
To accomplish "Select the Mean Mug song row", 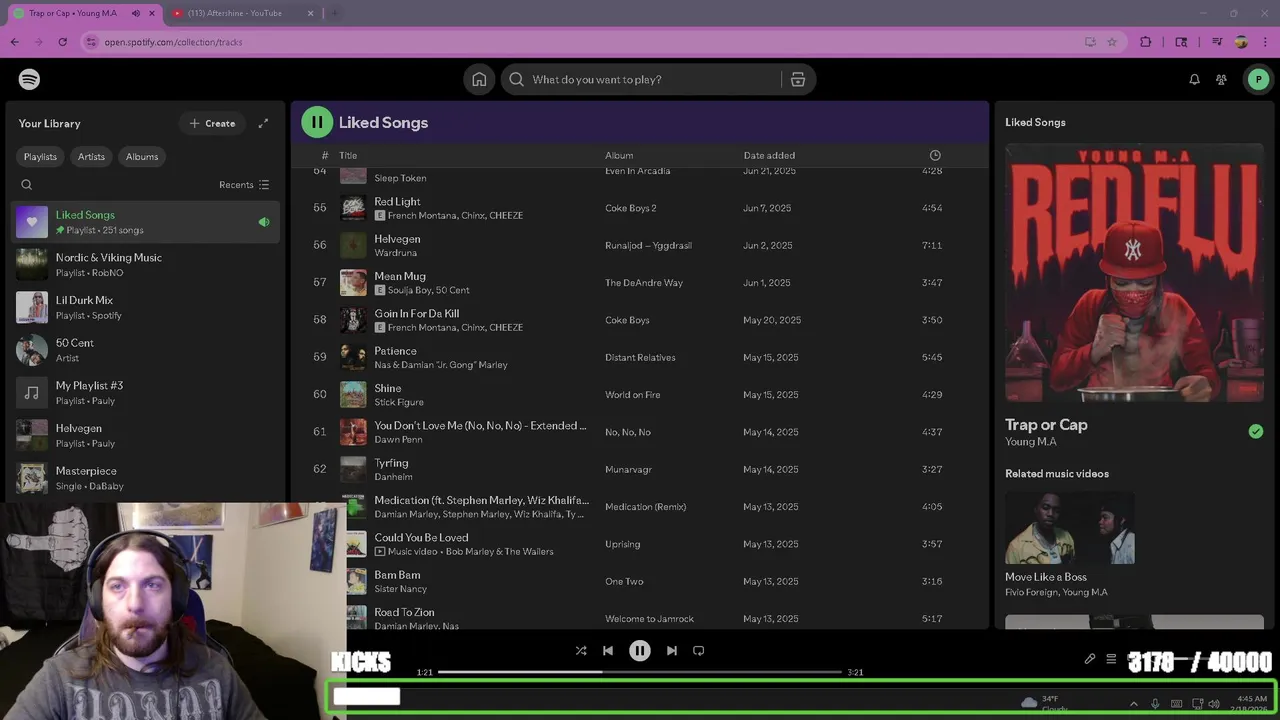I will 639,283.
